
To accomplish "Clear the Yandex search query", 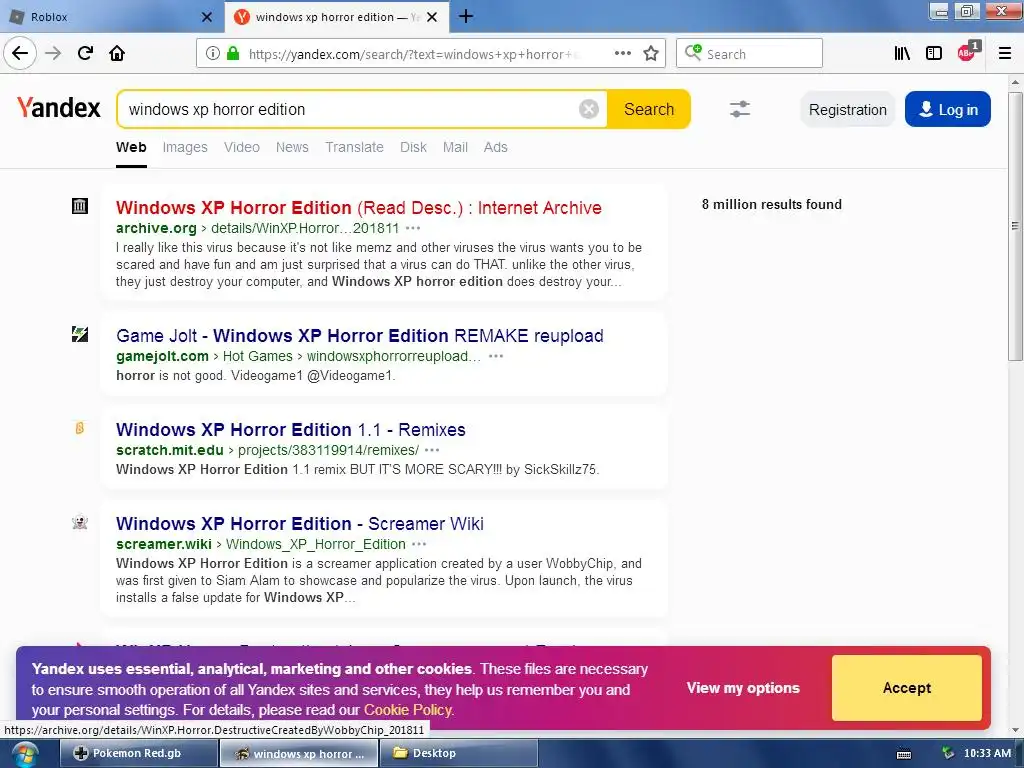I will 588,109.
